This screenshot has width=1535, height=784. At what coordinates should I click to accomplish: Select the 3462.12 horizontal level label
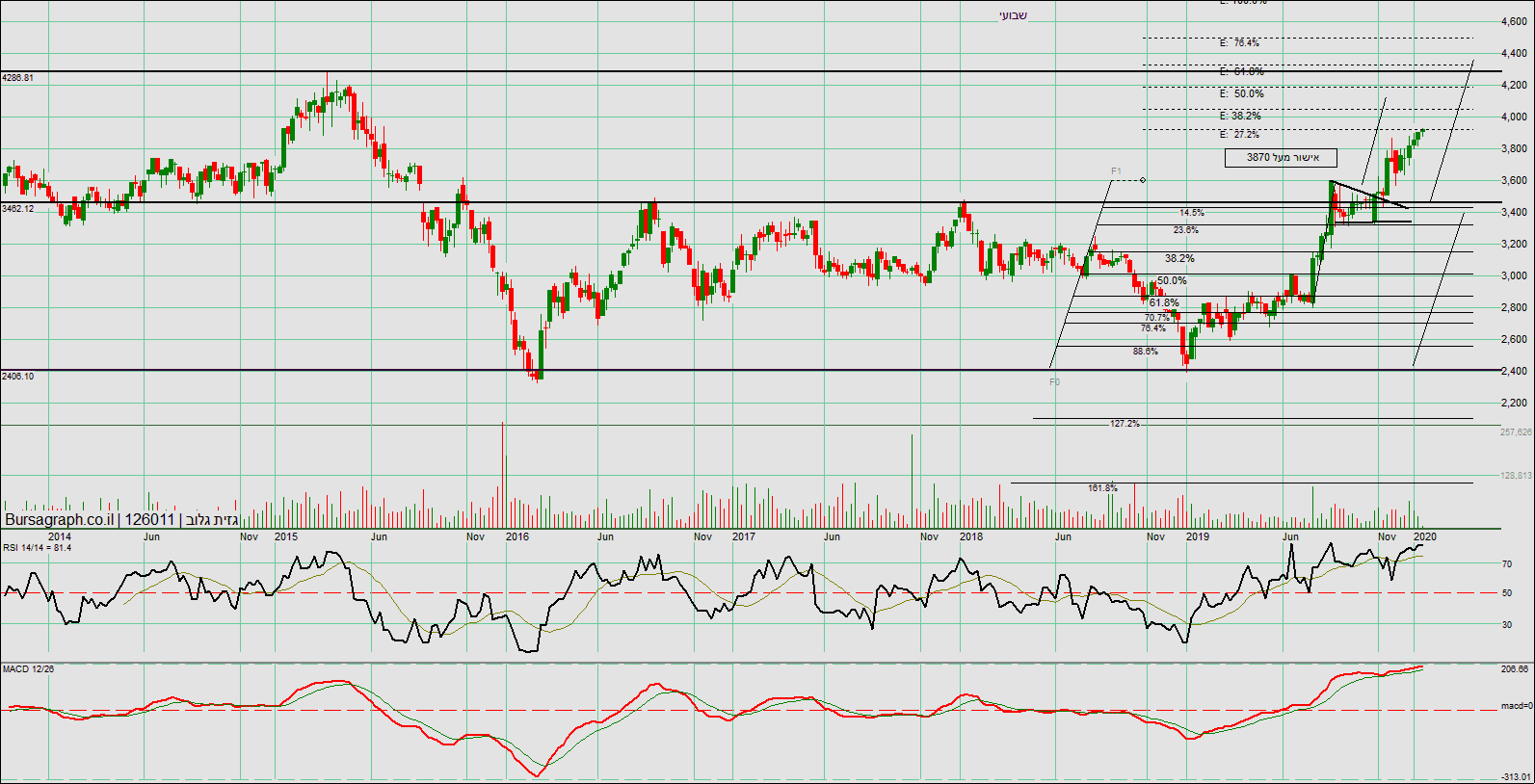click(18, 208)
